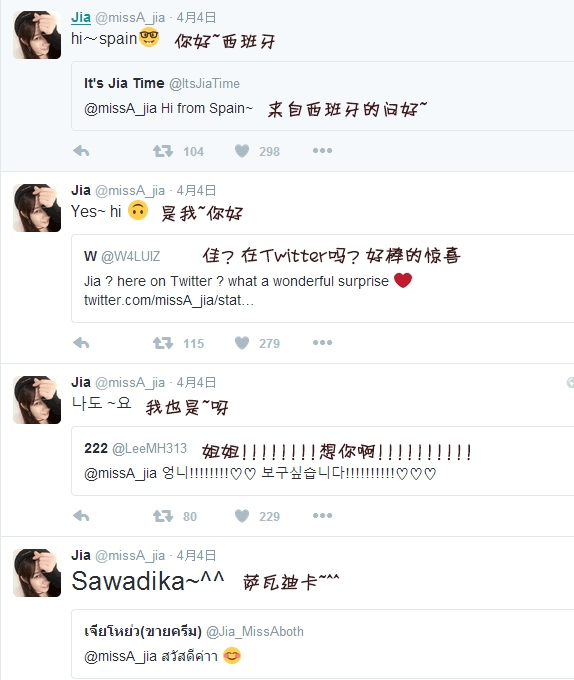Open more options on the Korean tweet

coord(323,516)
